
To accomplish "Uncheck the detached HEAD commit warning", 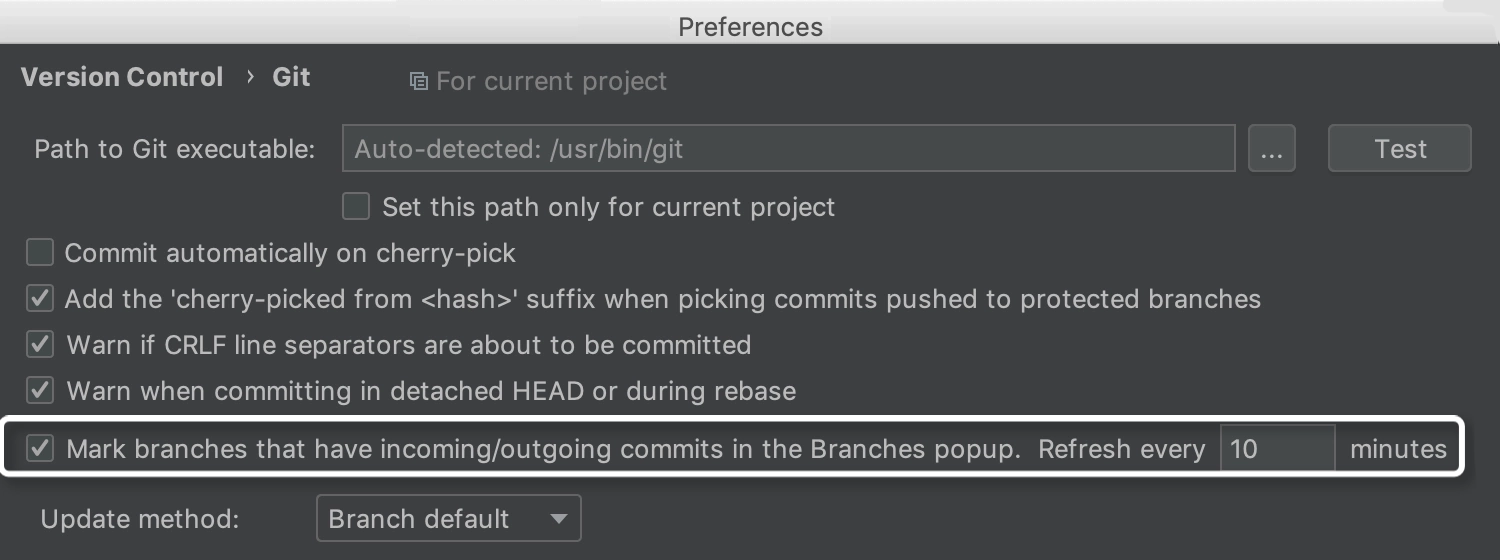I will click(40, 390).
